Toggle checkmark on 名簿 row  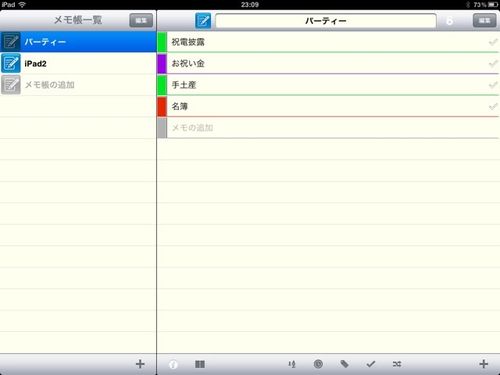pos(493,106)
